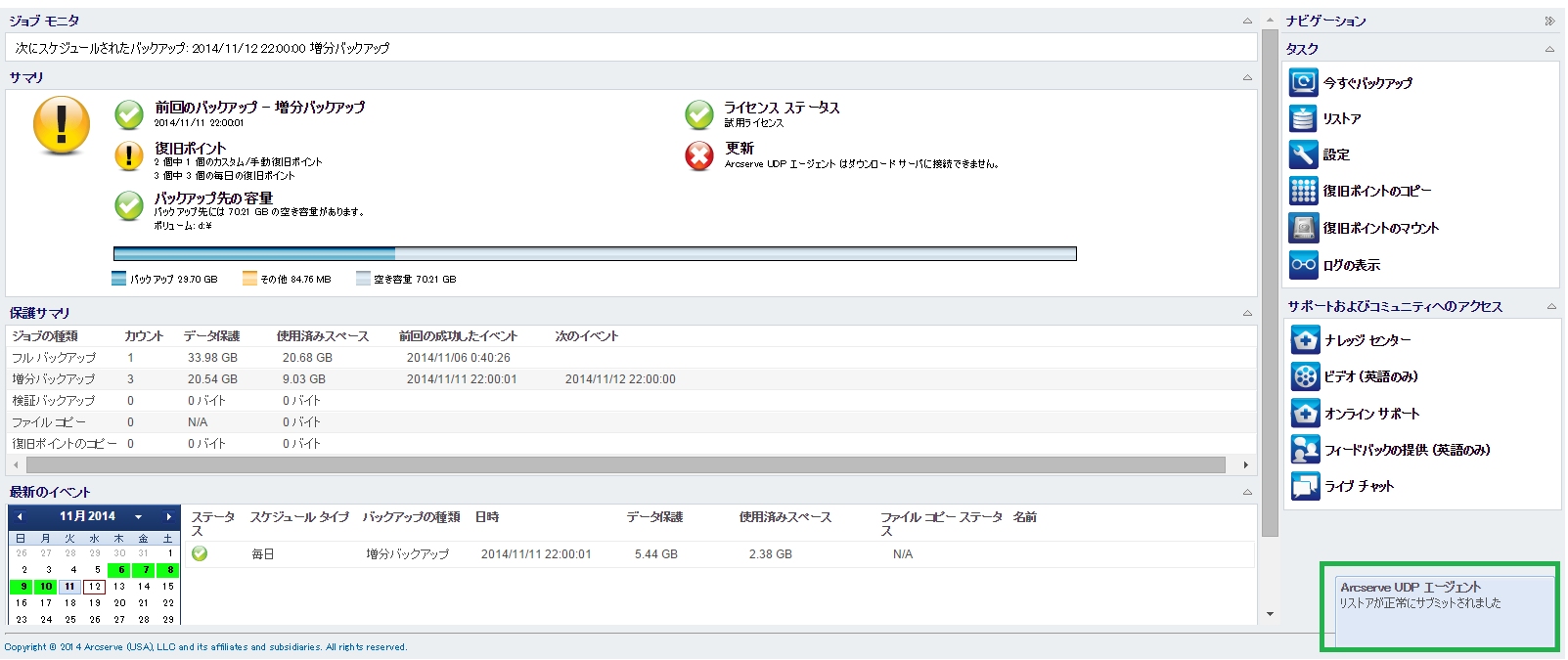
Task: Click the backup destination capacity bar
Action: tap(595, 254)
